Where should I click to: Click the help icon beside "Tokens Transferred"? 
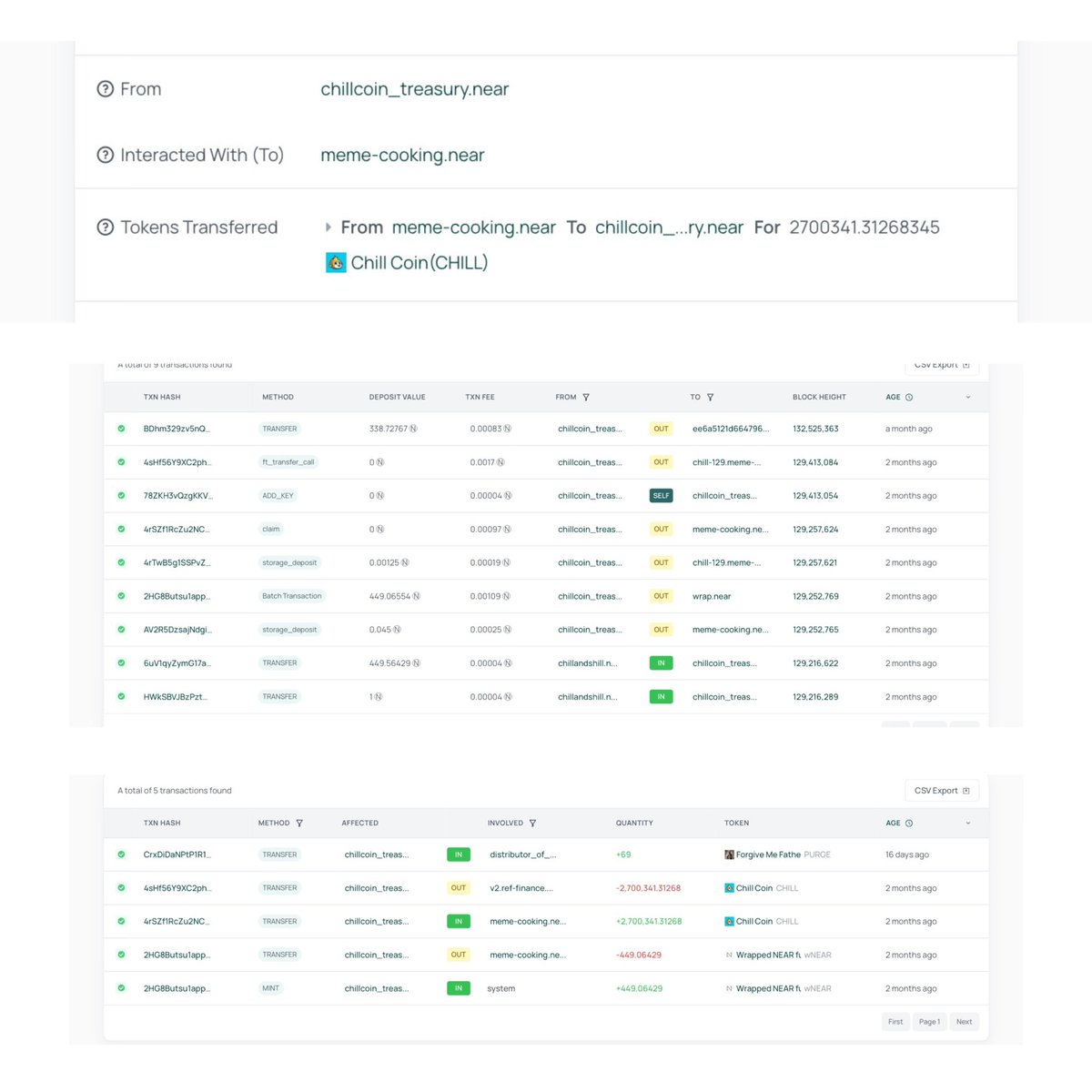tap(106, 227)
